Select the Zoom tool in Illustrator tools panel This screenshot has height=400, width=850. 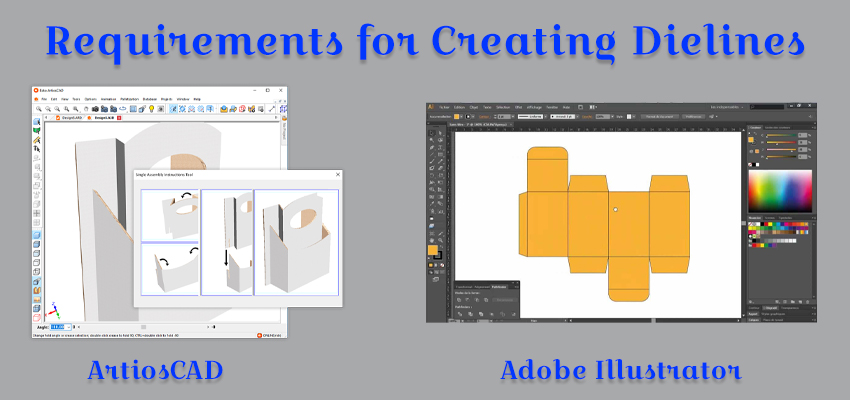point(441,240)
